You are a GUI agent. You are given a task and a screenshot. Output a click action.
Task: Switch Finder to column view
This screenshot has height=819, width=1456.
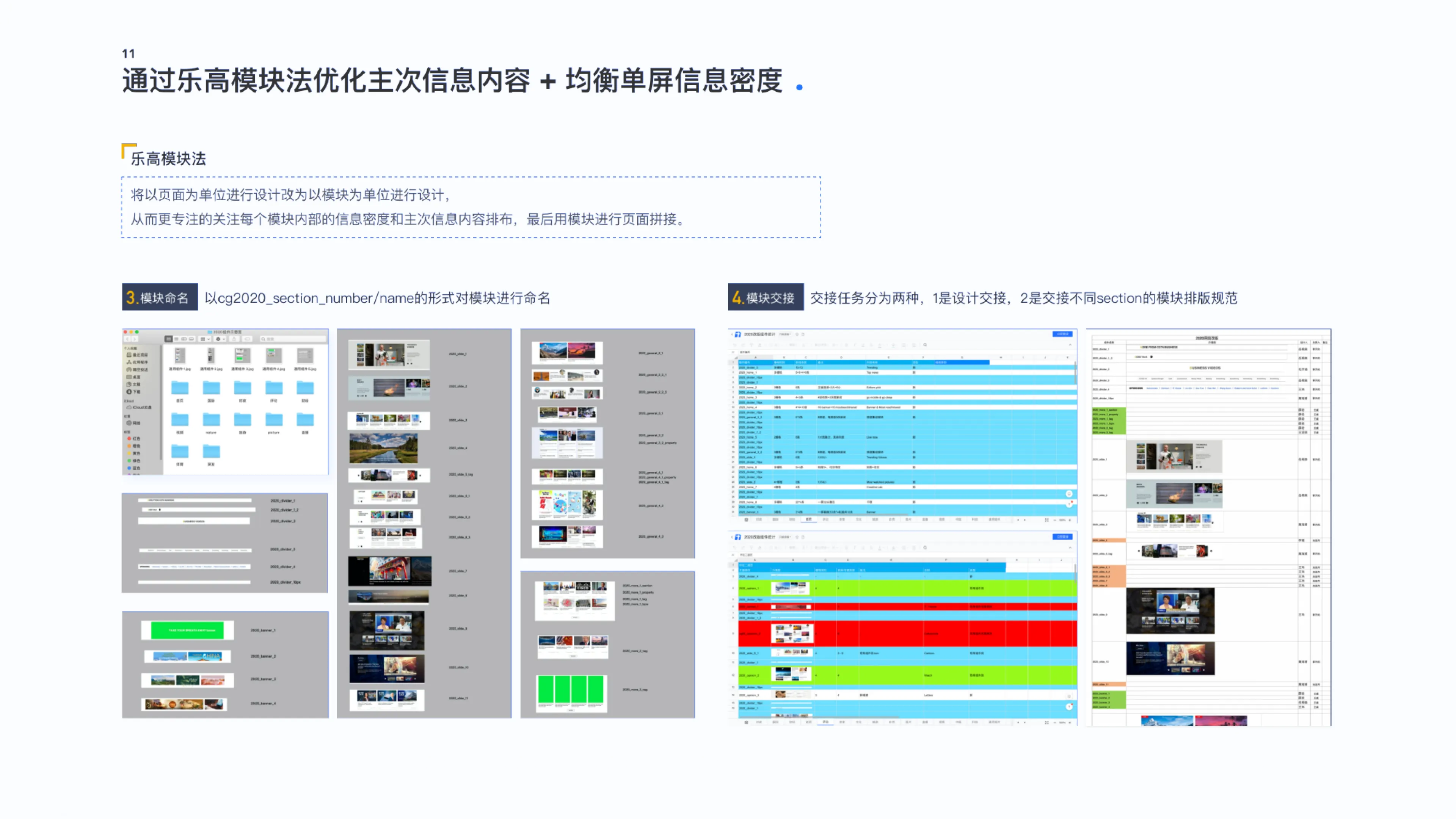click(184, 339)
